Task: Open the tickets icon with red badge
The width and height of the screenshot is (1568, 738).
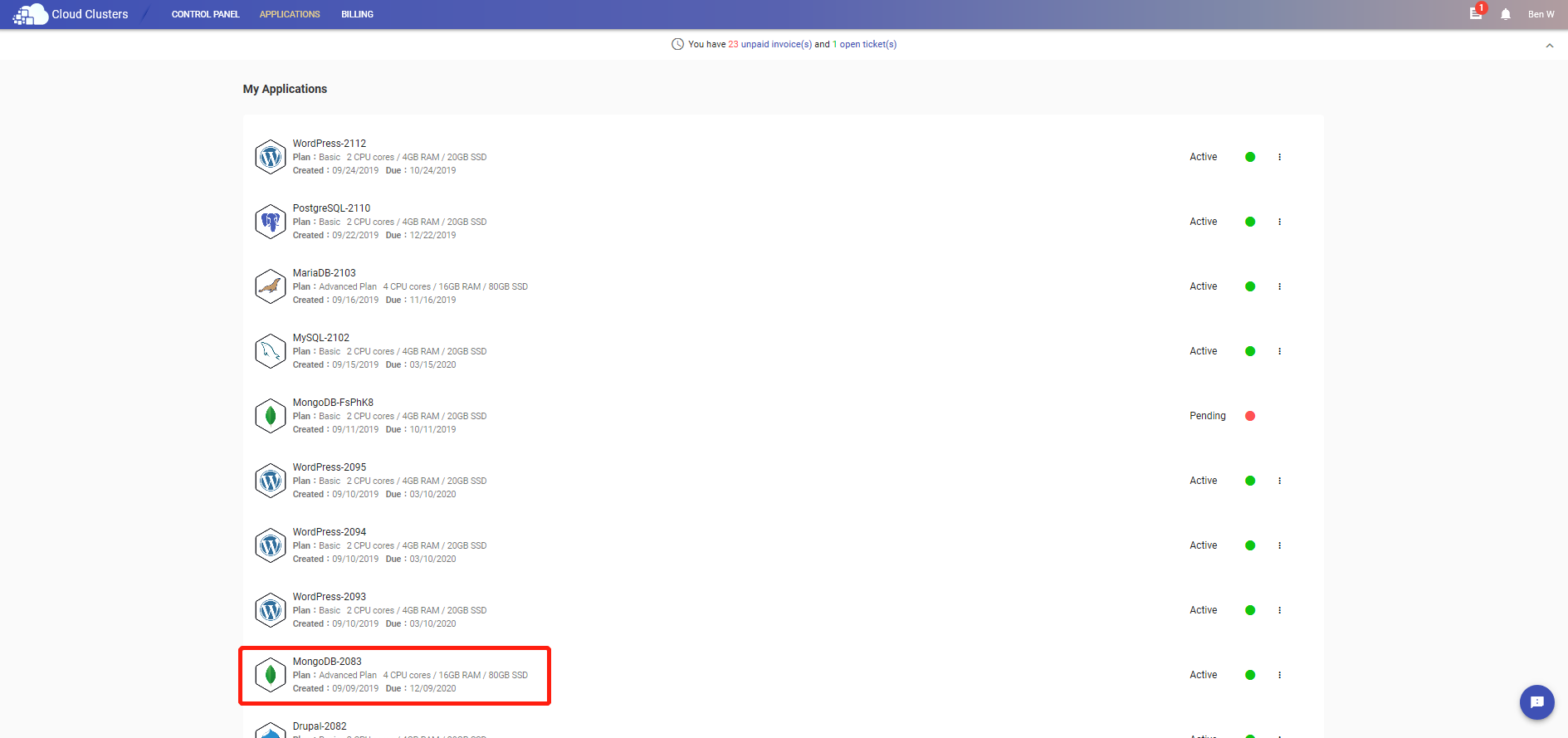Action: [1476, 13]
